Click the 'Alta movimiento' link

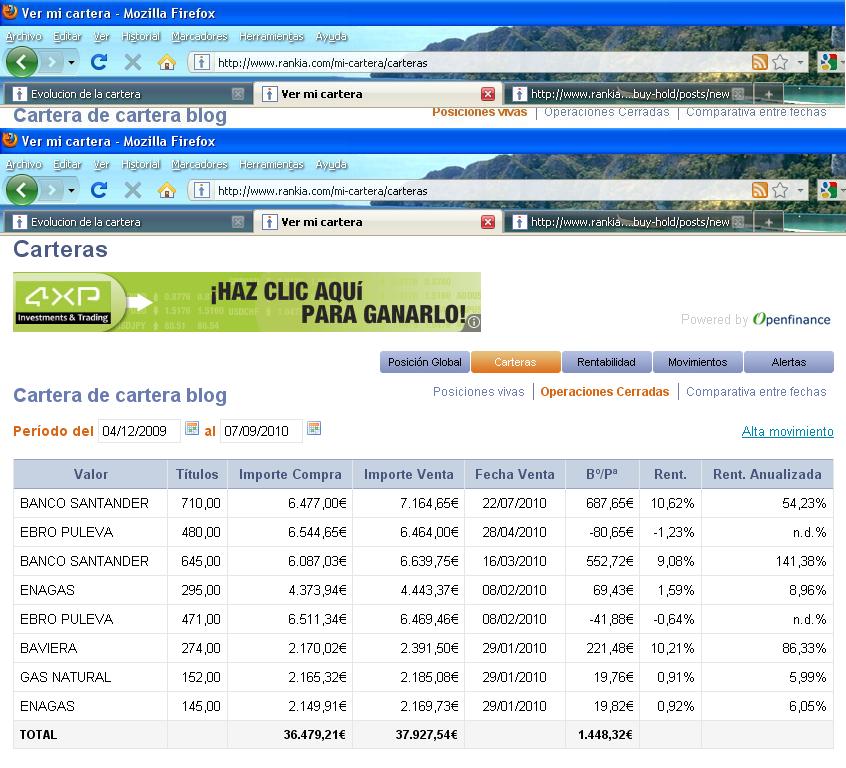coord(787,432)
